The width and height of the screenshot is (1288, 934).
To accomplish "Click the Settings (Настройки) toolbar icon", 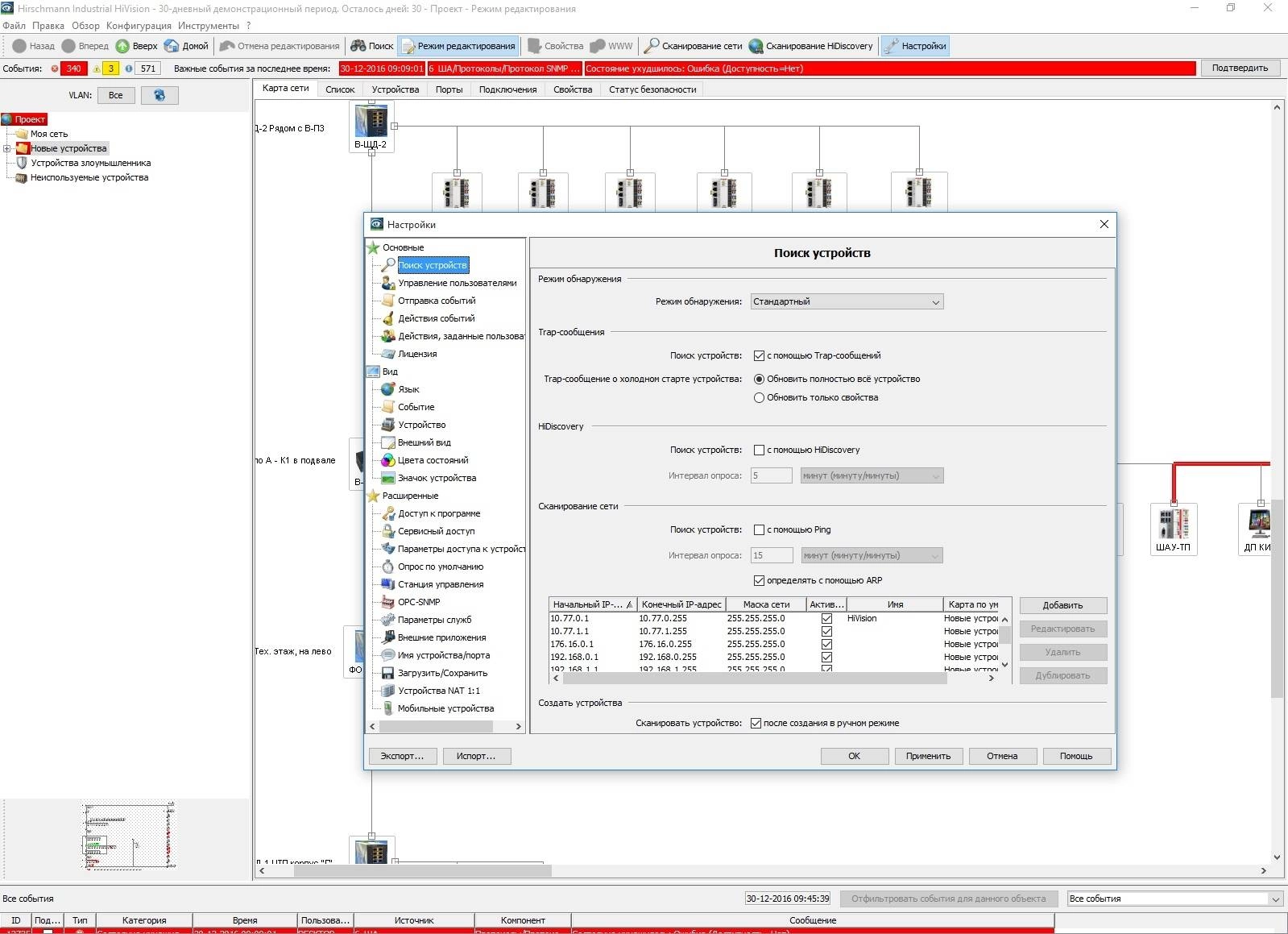I will point(890,46).
